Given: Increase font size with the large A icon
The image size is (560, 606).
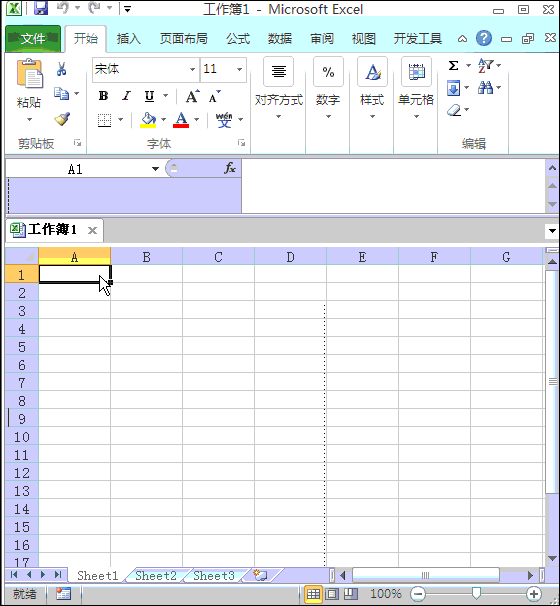Looking at the screenshot, I should (192, 96).
